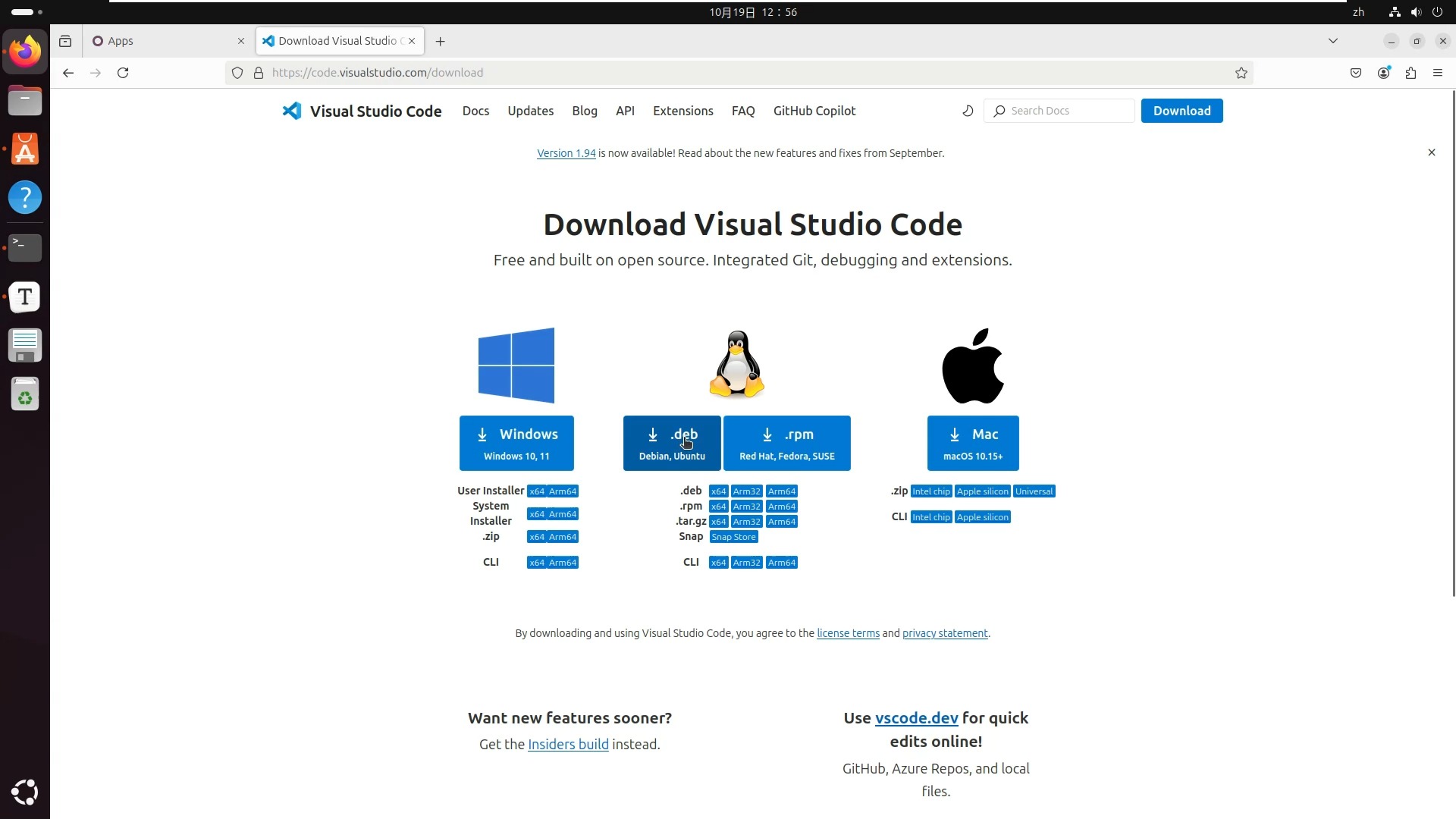Open GitHub Copilot page
The image size is (1456, 819).
tap(814, 111)
